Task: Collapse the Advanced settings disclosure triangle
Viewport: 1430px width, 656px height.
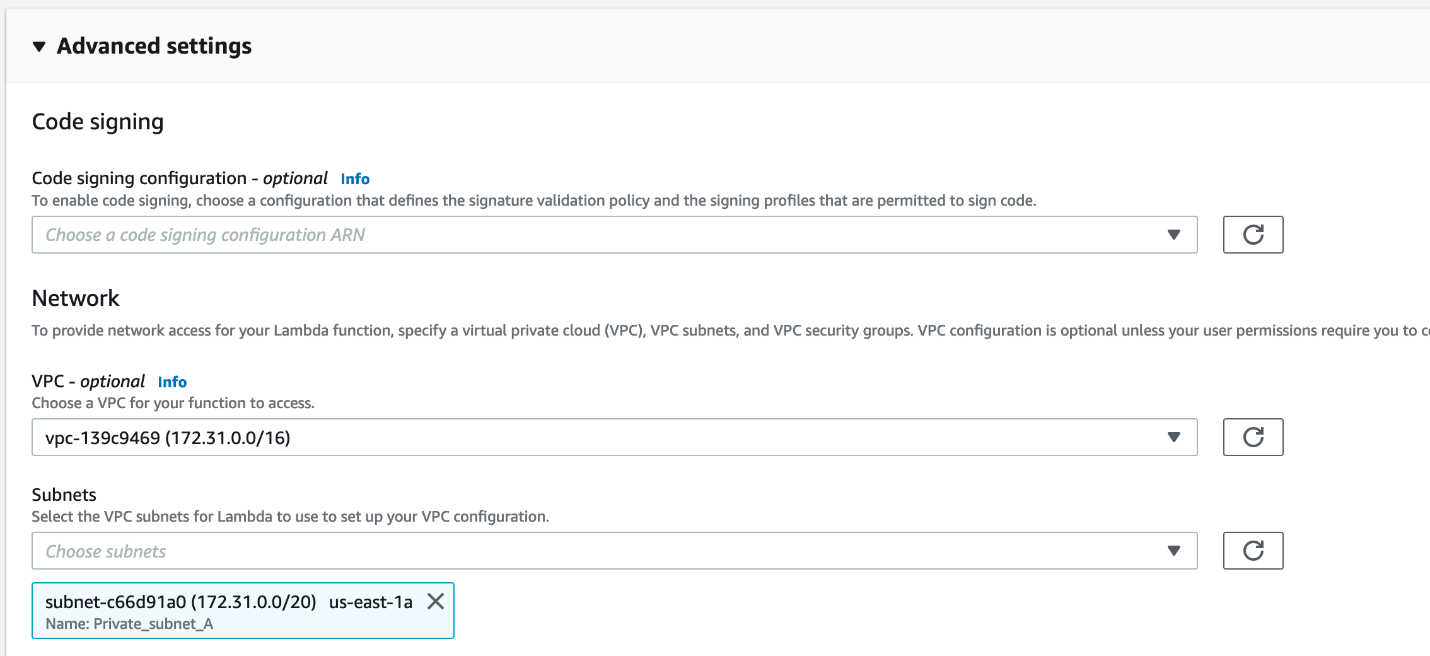Action: point(39,47)
